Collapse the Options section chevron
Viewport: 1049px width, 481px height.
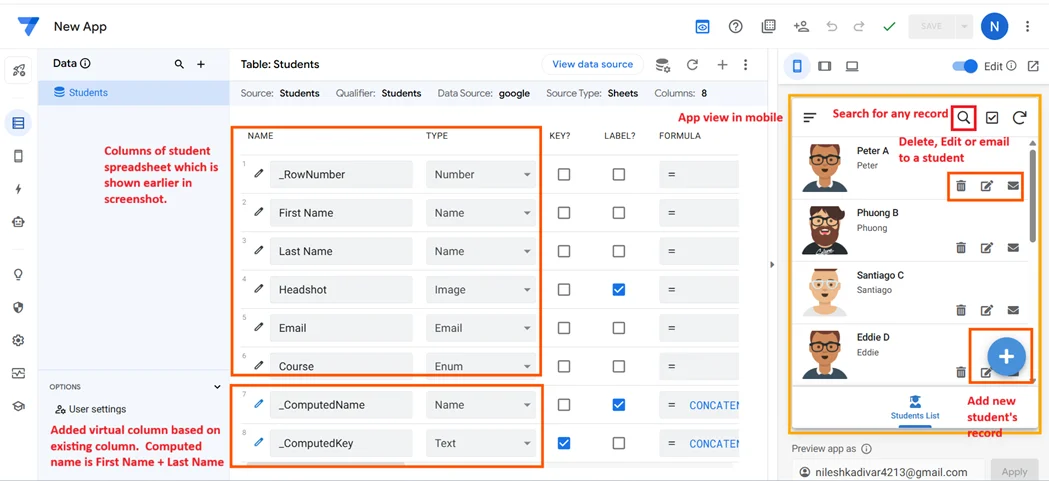(217, 387)
